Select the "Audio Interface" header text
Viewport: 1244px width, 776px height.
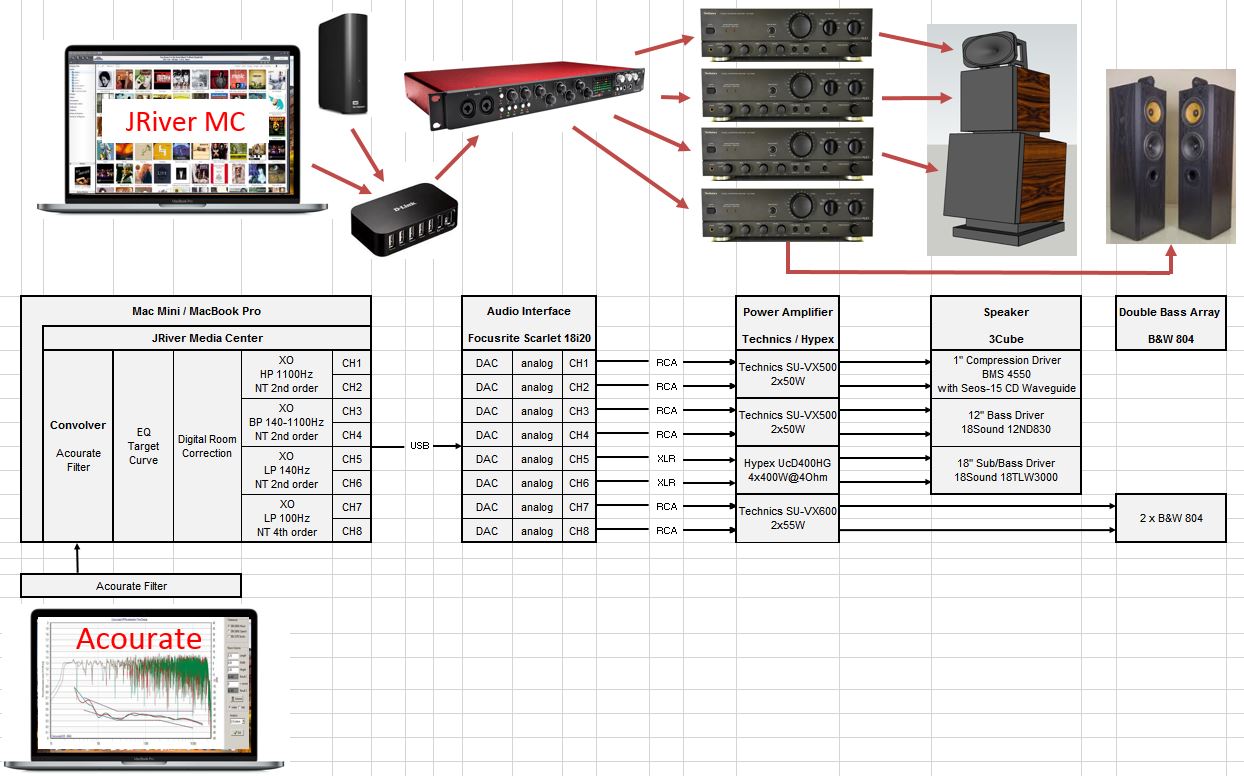(x=528, y=312)
